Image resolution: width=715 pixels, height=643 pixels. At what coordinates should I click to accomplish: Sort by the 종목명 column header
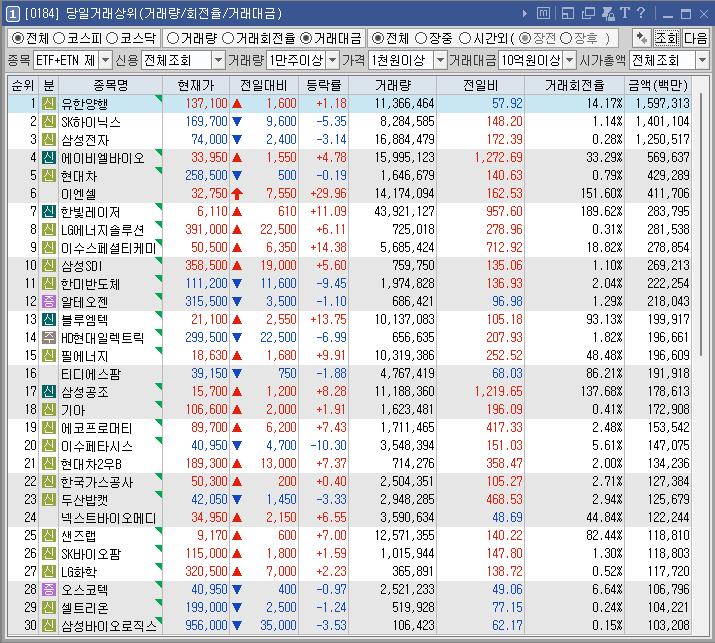point(110,85)
